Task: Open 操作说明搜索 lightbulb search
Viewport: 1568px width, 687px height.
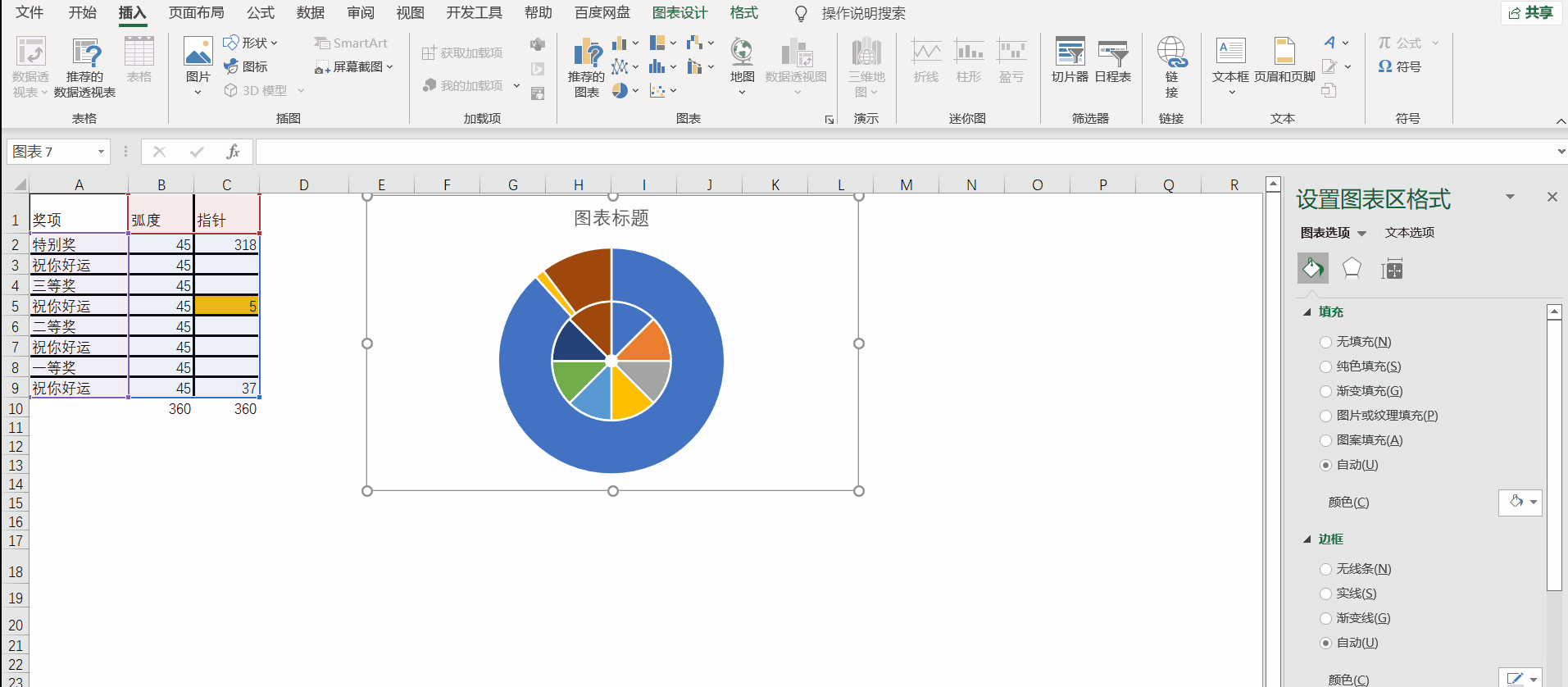Action: tap(851, 13)
